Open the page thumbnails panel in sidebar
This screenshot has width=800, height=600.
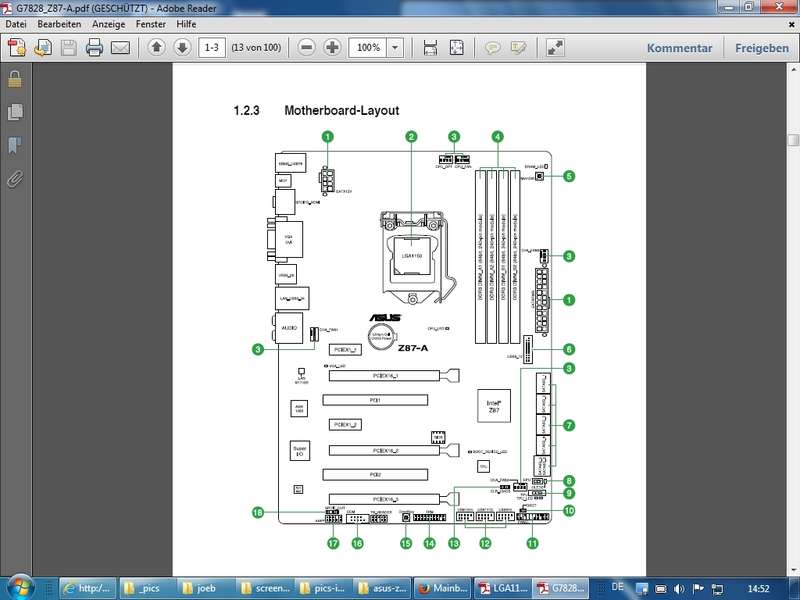point(15,112)
